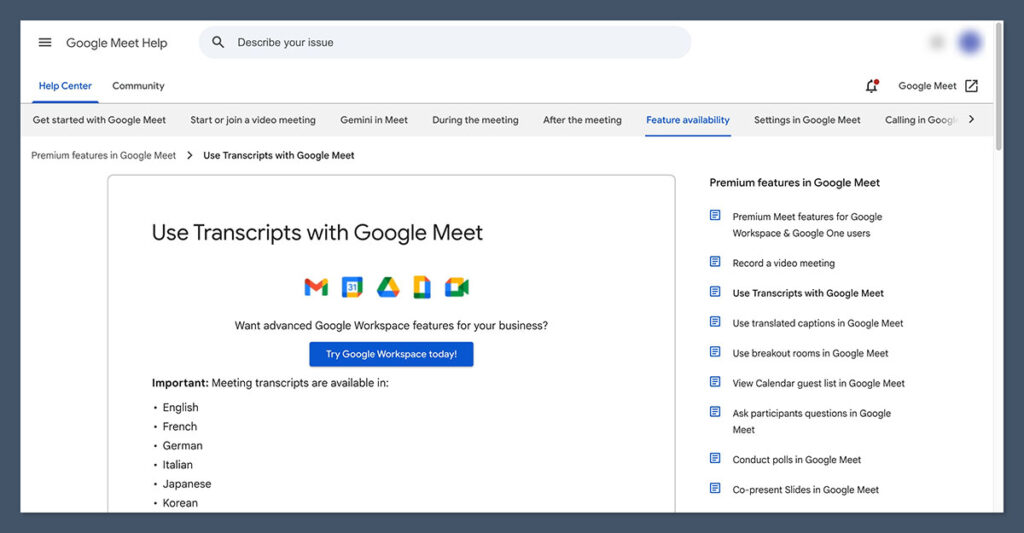Click the Google Drive product icon
Viewport: 1024px width, 533px height.
(388, 287)
